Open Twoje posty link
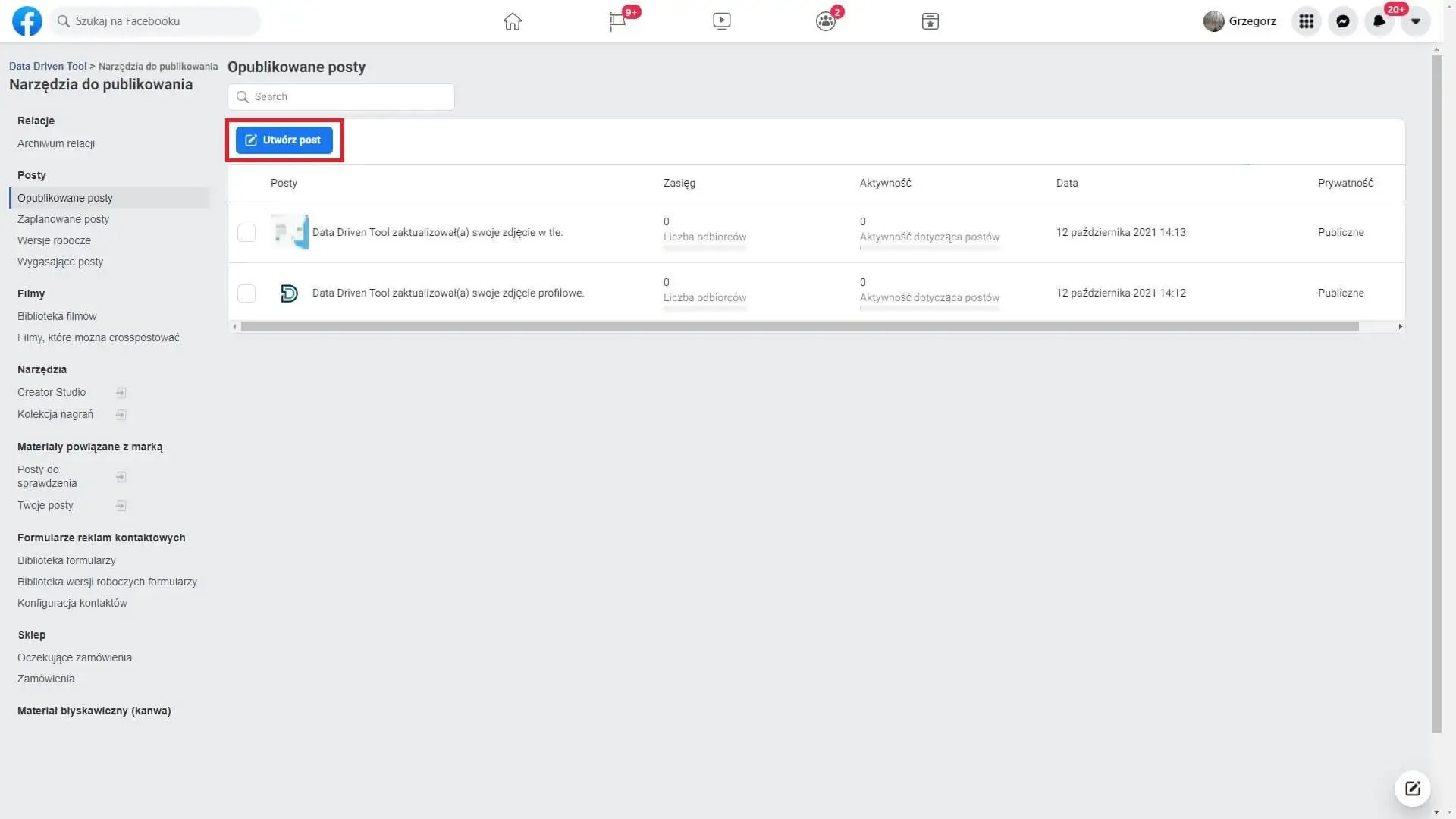1456x819 pixels. (x=45, y=505)
